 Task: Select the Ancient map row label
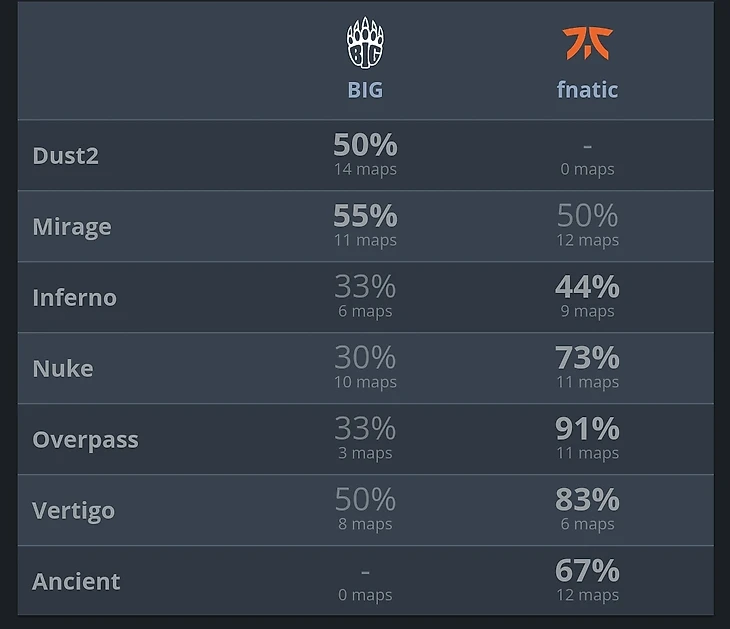point(76,582)
